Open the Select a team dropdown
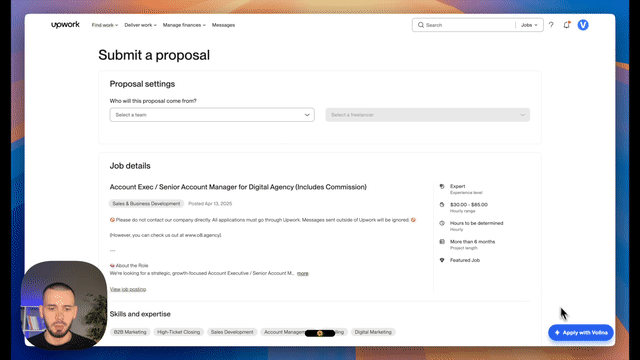 (x=212, y=115)
